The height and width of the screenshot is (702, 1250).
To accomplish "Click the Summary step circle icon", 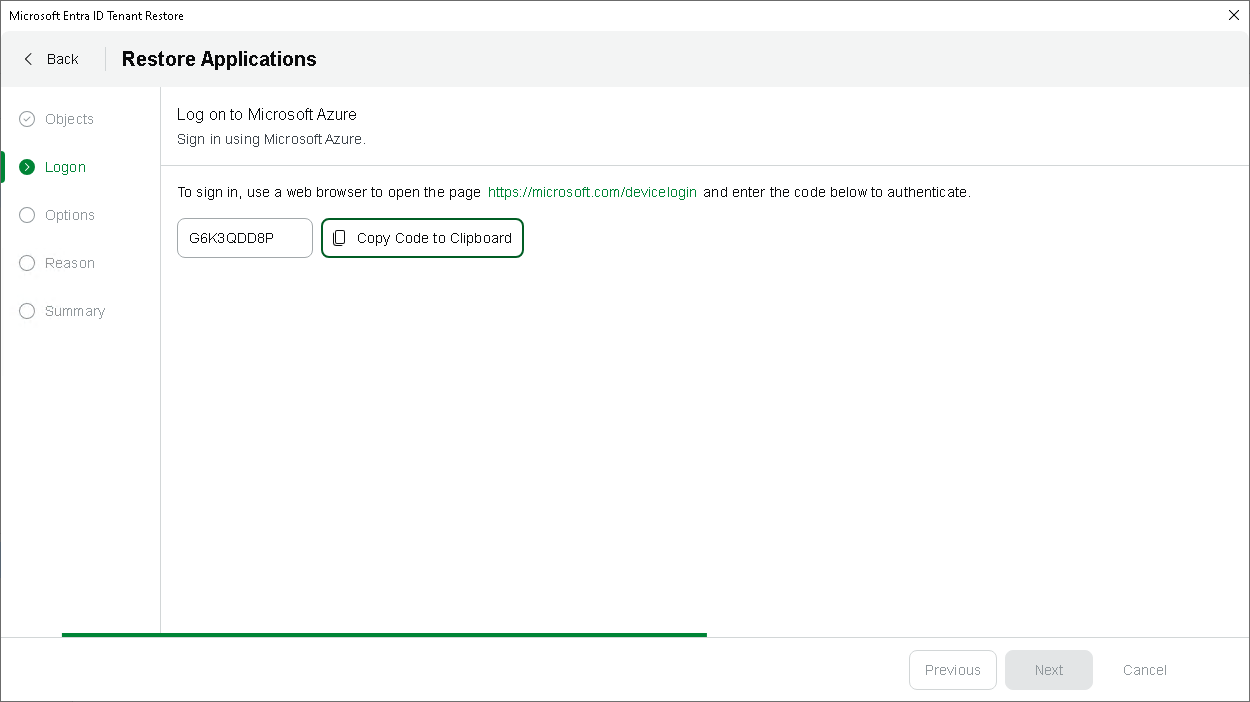I will coord(27,311).
